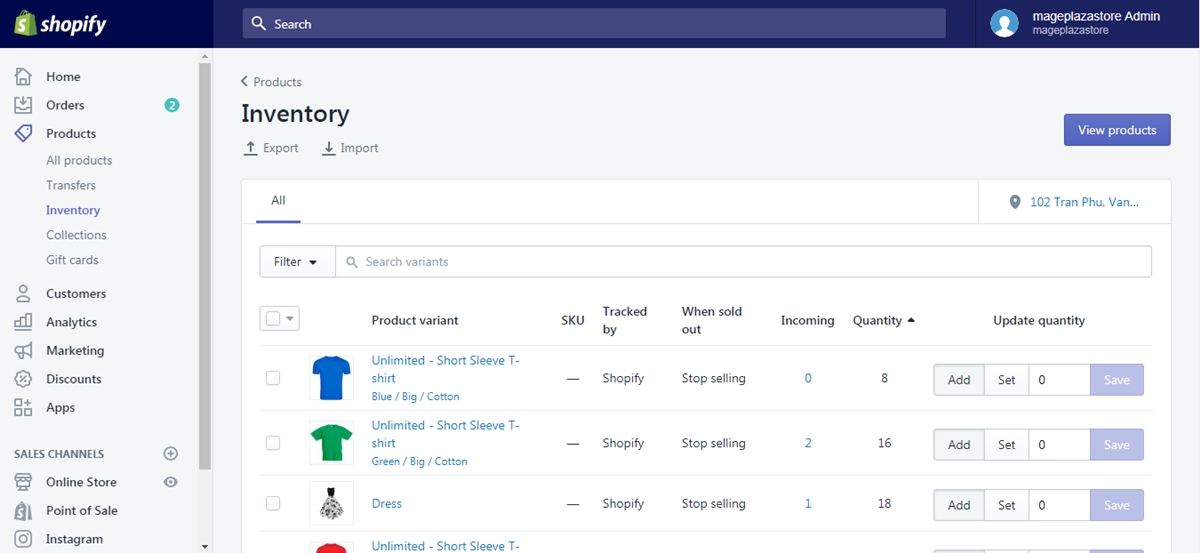Open Transfers in sidebar

click(71, 185)
